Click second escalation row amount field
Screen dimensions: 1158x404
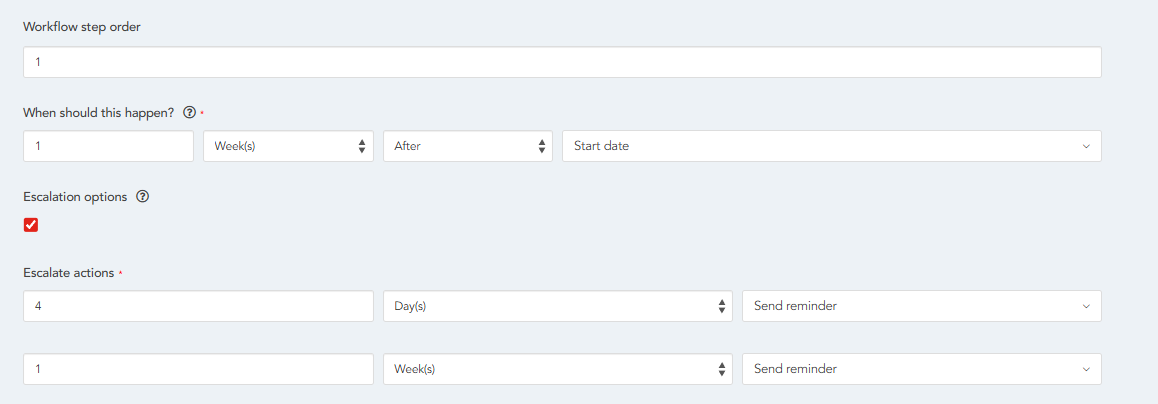click(x=198, y=369)
